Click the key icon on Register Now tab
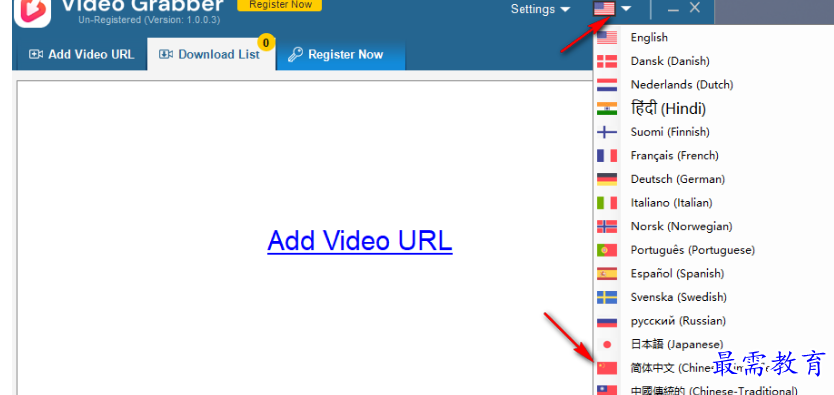The height and width of the screenshot is (395, 834). coord(295,54)
